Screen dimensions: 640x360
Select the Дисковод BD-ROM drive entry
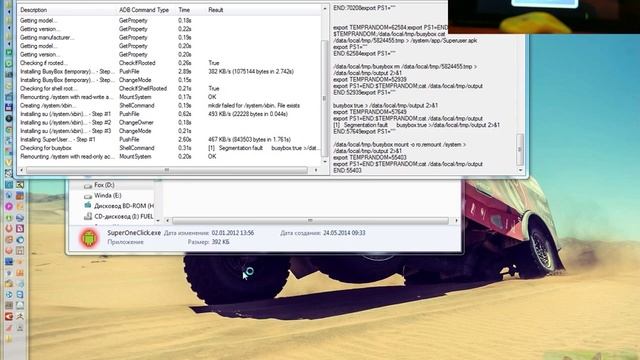pos(124,206)
